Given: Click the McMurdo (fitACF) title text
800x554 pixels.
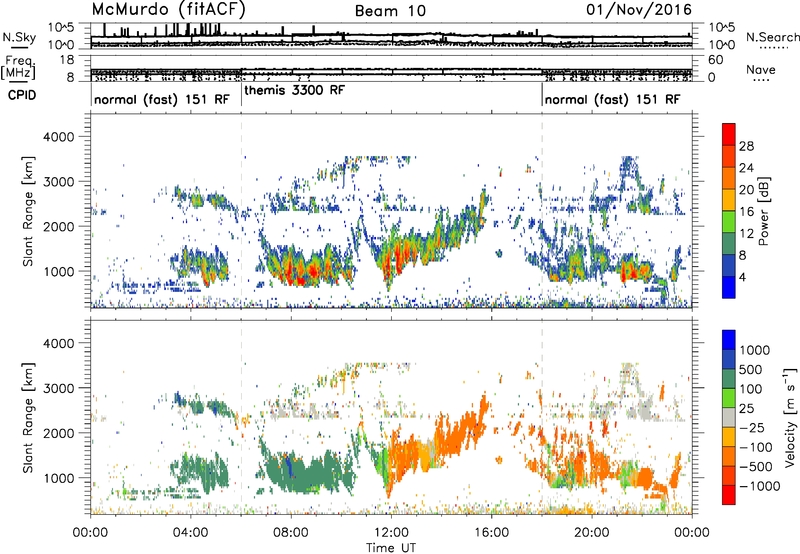Looking at the screenshot, I should [x=168, y=9].
